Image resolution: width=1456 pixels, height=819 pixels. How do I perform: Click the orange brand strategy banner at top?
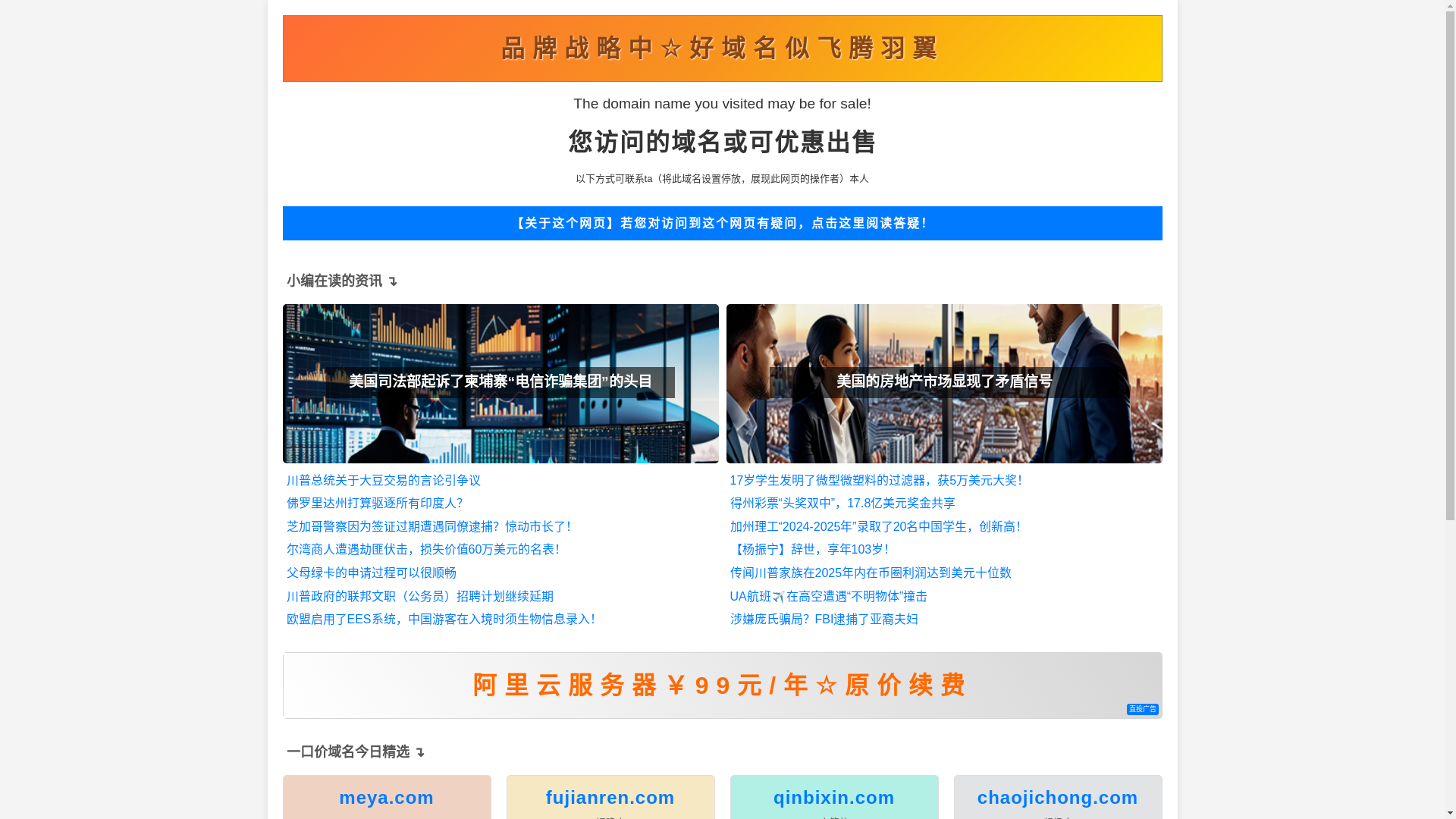(x=721, y=49)
